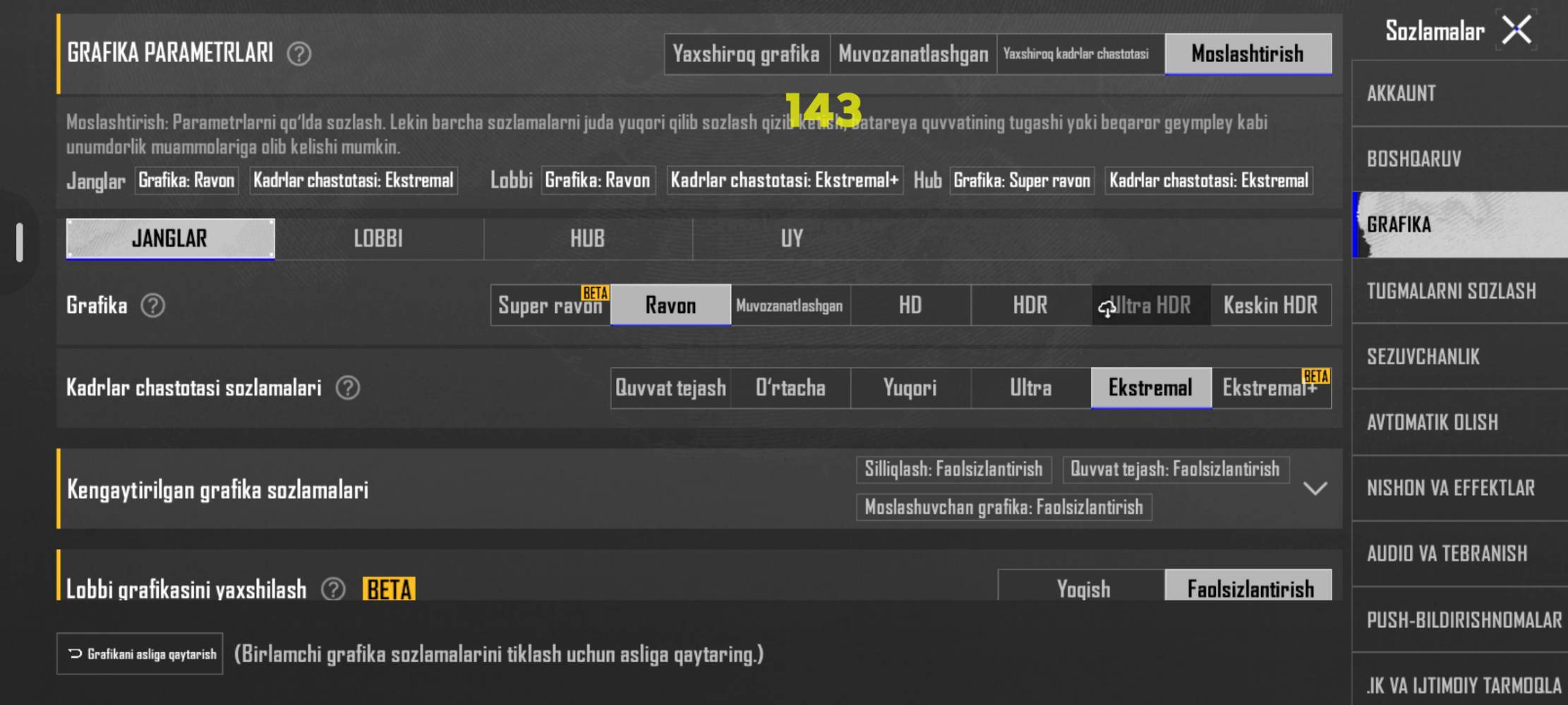
Task: Set graphics quality to HDR
Action: click(x=1030, y=305)
